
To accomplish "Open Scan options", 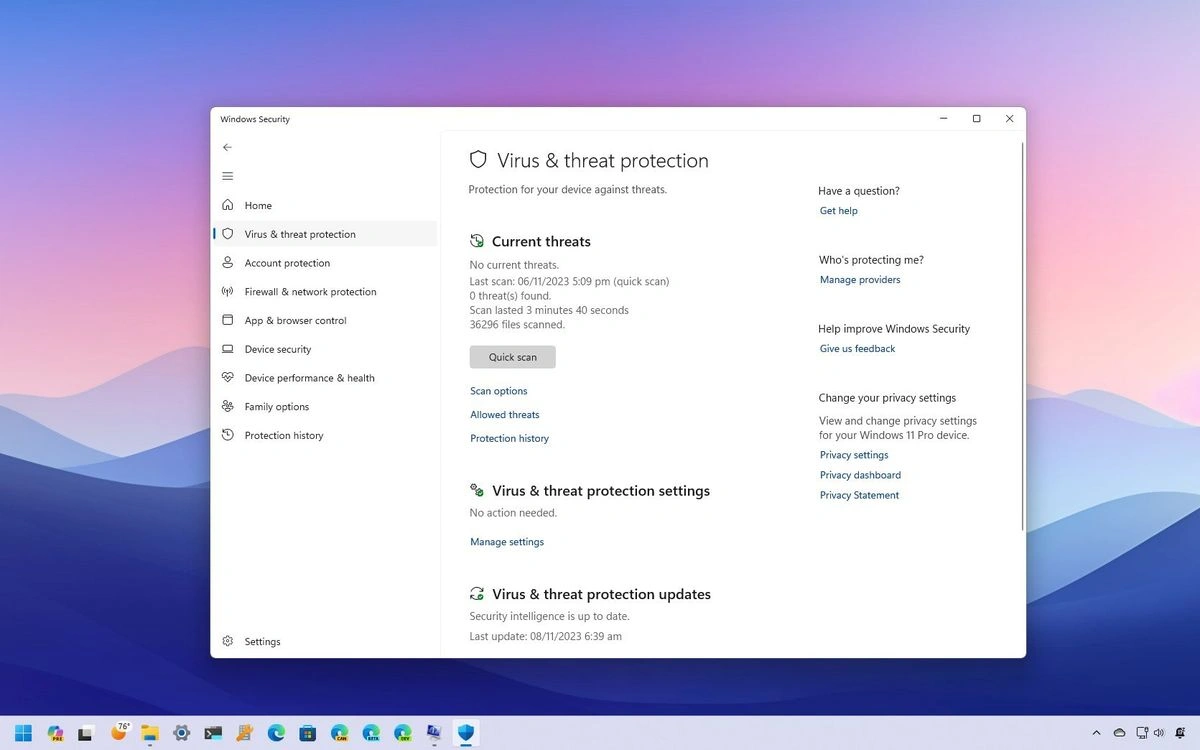I will (498, 390).
